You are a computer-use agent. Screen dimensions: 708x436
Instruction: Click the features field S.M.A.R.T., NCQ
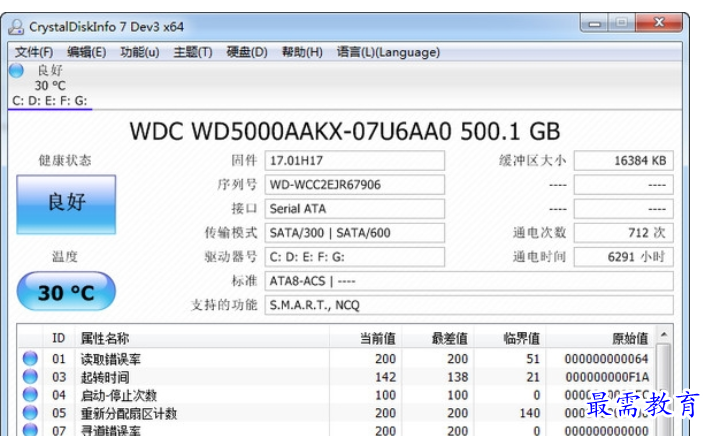469,305
